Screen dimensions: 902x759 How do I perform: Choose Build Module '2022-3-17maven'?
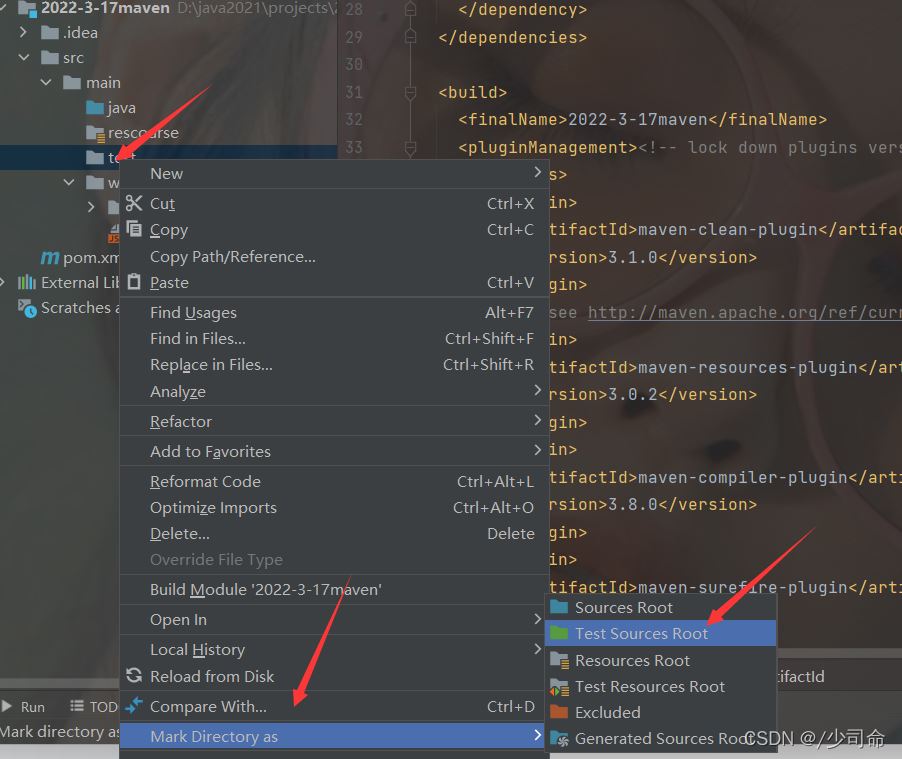(x=334, y=590)
